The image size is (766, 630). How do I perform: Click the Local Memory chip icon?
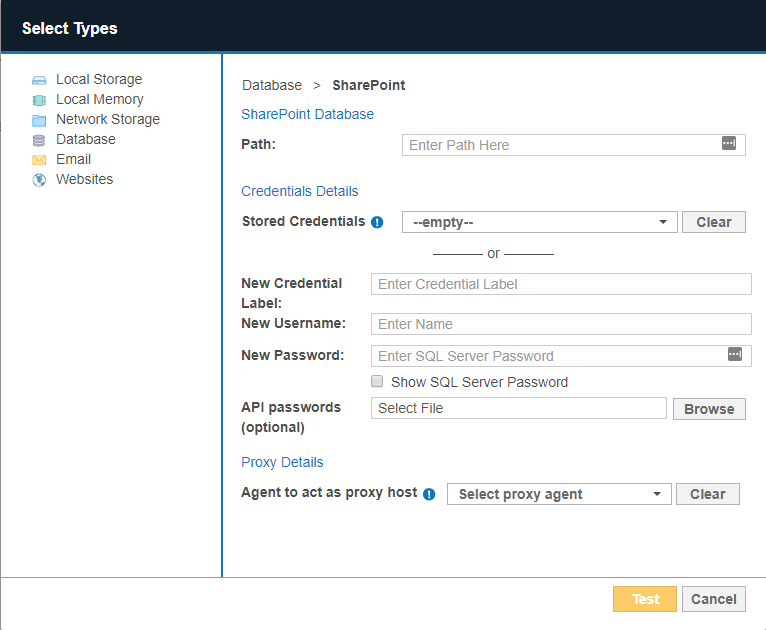coord(39,100)
